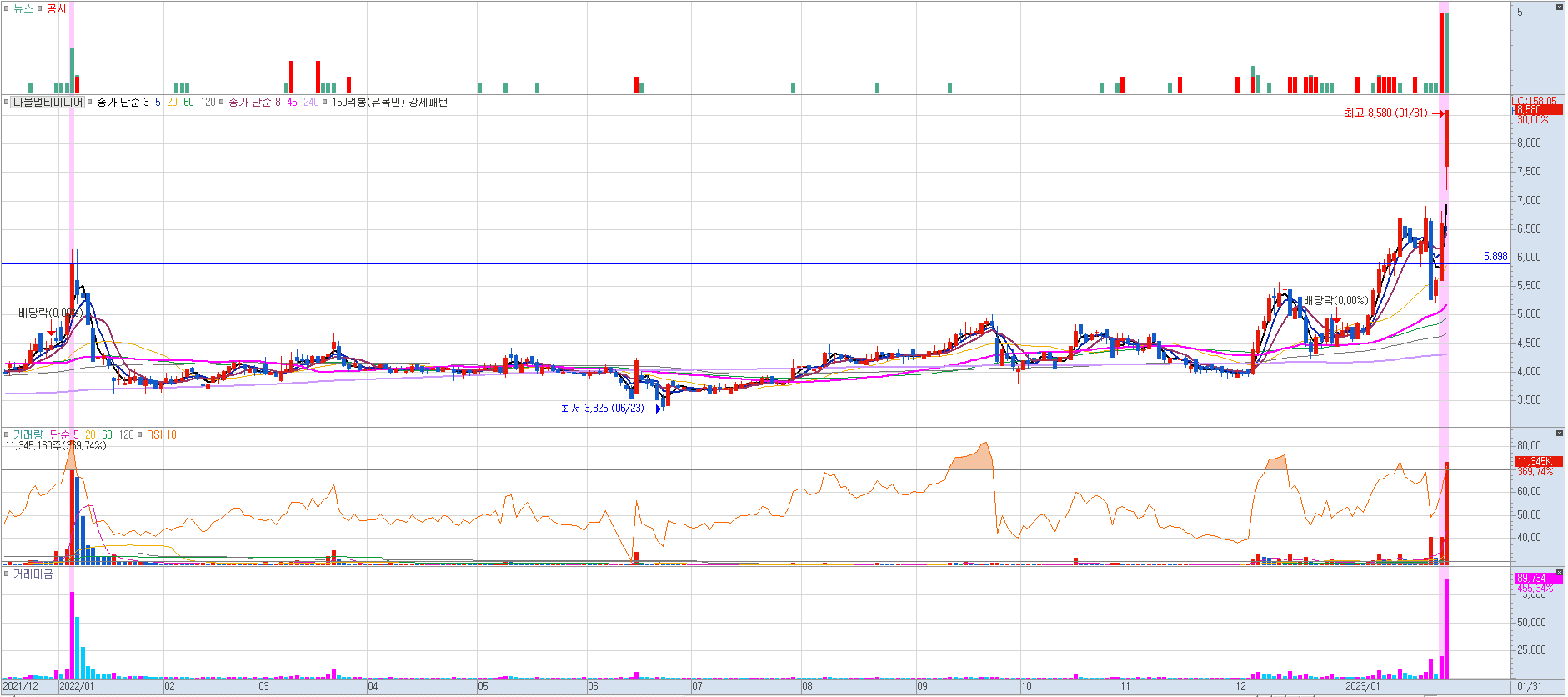Image resolution: width=1568 pixels, height=697 pixels.
Task: Click the 뉴스 legend label
Action: (x=23, y=8)
